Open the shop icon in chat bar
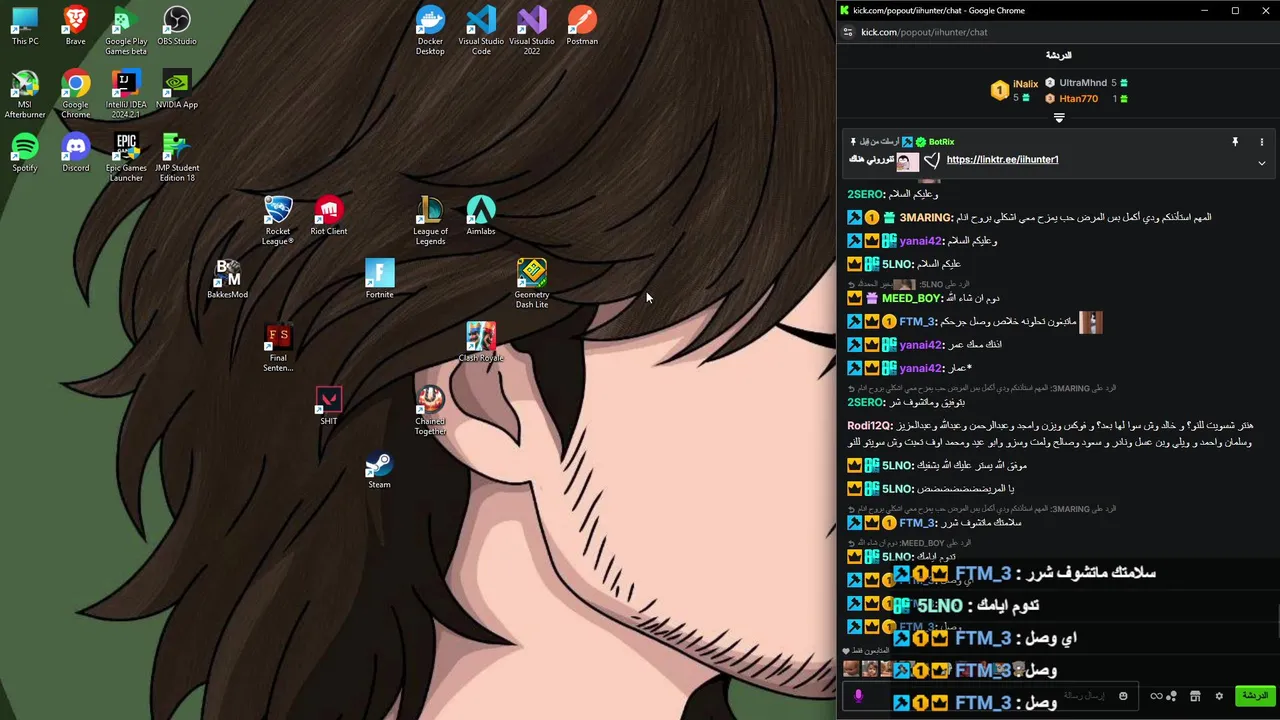Image resolution: width=1280 pixels, height=720 pixels. point(1195,696)
